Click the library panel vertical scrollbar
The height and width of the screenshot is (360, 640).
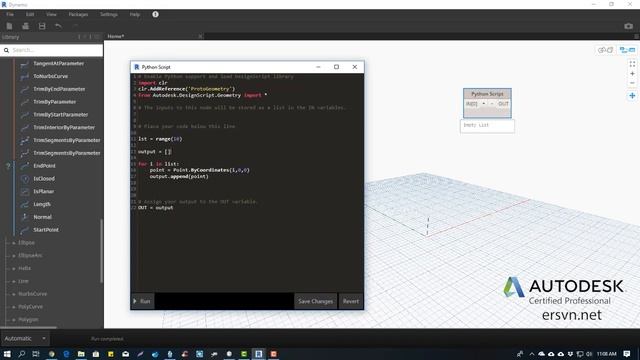coord(101,251)
